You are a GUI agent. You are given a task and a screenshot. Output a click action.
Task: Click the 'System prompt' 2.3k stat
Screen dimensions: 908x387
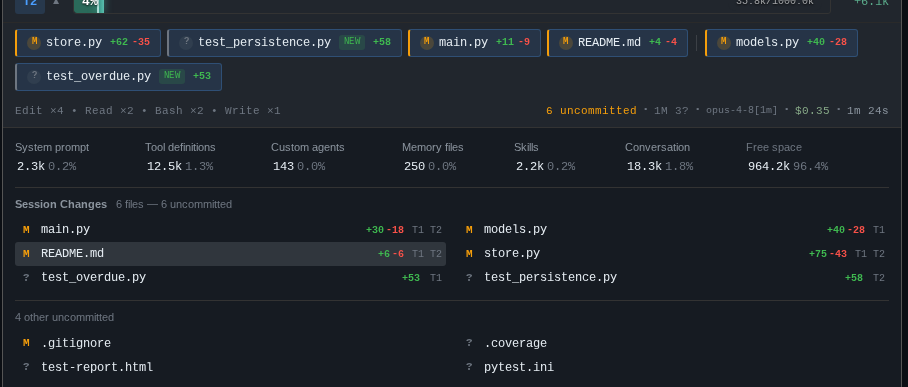52,157
